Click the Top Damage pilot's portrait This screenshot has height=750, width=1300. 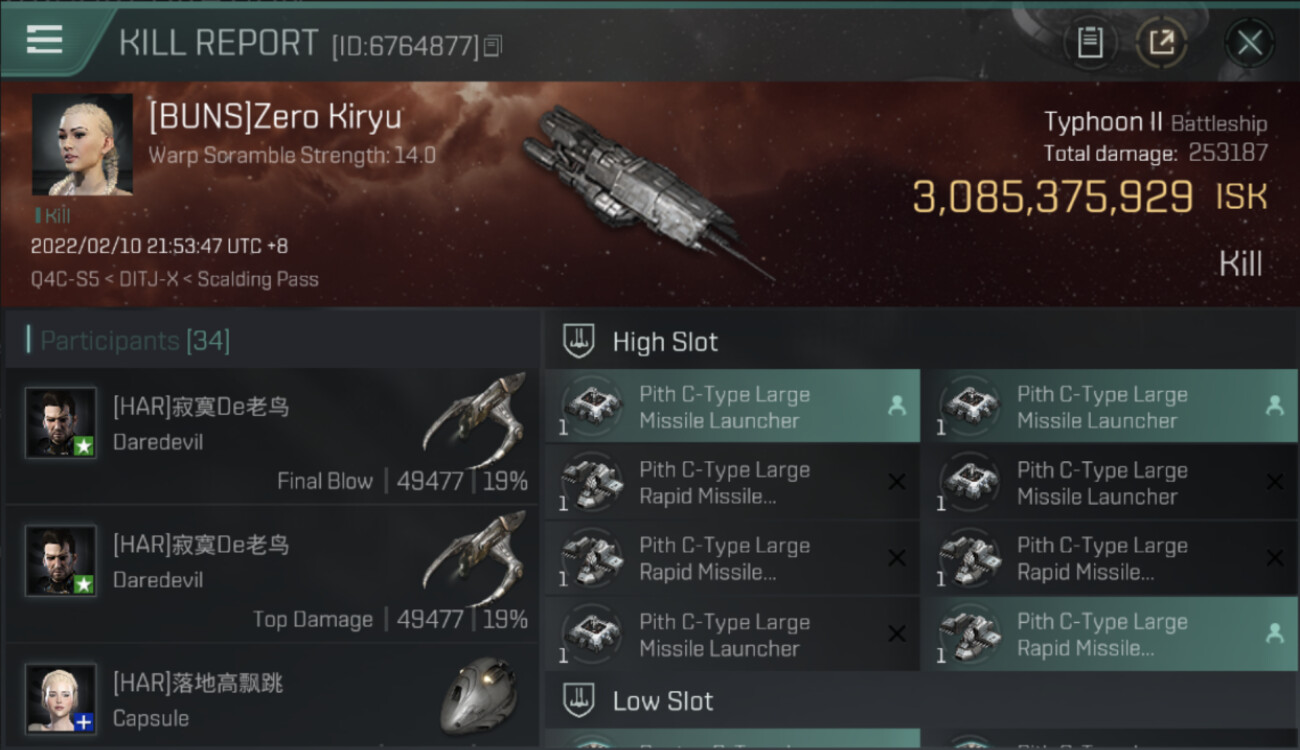[61, 561]
